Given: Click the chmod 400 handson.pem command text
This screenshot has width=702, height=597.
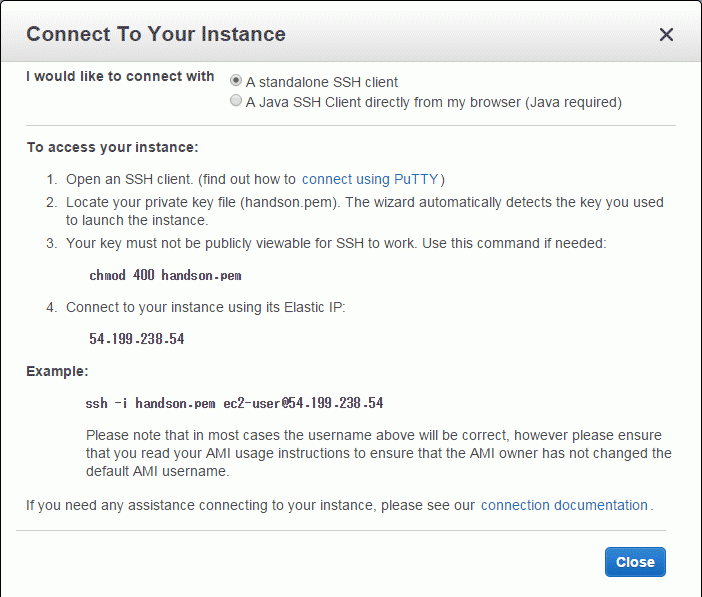Looking at the screenshot, I should (x=165, y=275).
